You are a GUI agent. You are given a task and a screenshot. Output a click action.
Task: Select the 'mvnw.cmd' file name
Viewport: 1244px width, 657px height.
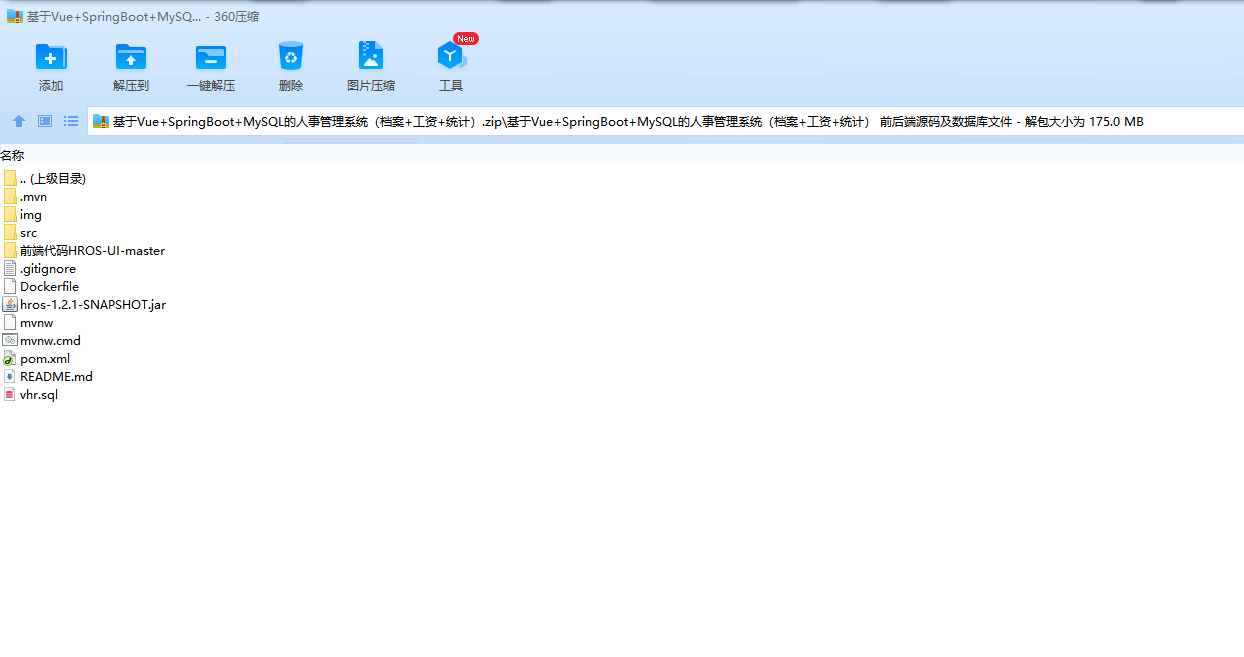pyautogui.click(x=50, y=341)
